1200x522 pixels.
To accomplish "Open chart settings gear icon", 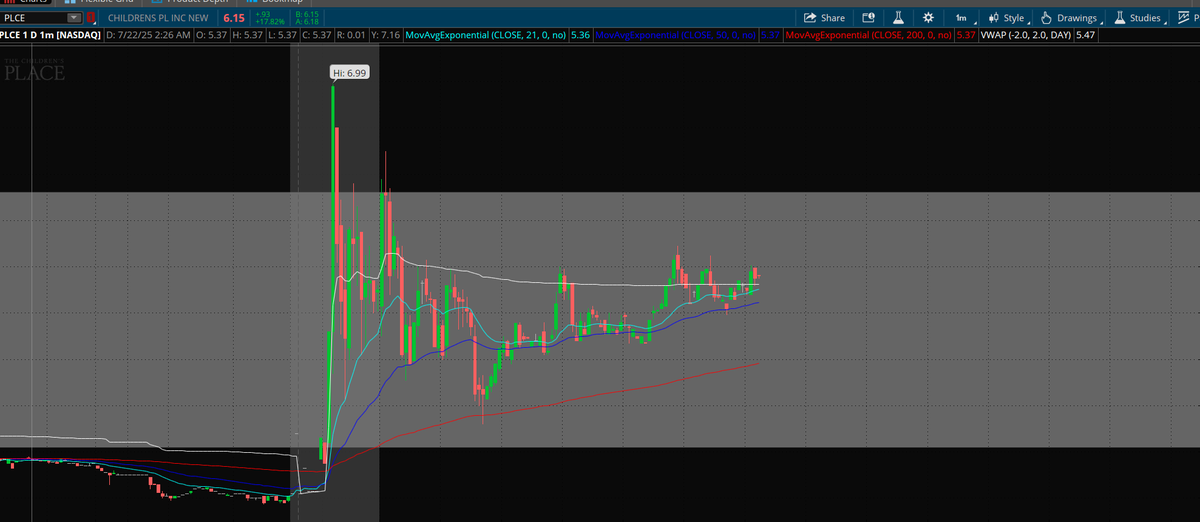I will click(928, 18).
